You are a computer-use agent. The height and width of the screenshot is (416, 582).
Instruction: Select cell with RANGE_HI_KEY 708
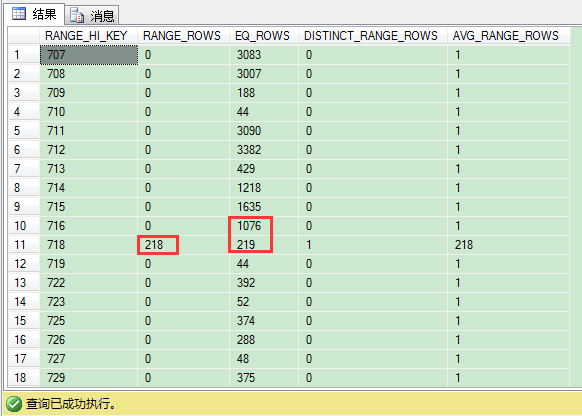click(89, 74)
